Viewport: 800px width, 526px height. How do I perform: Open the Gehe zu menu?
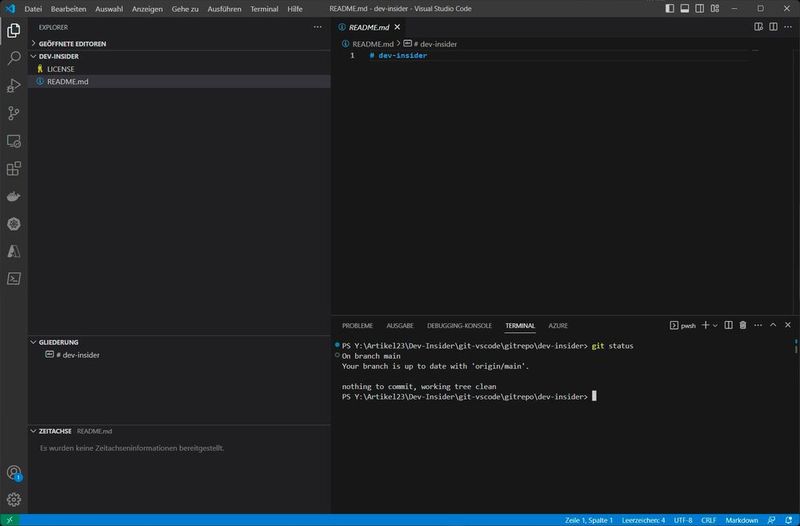pyautogui.click(x=185, y=9)
